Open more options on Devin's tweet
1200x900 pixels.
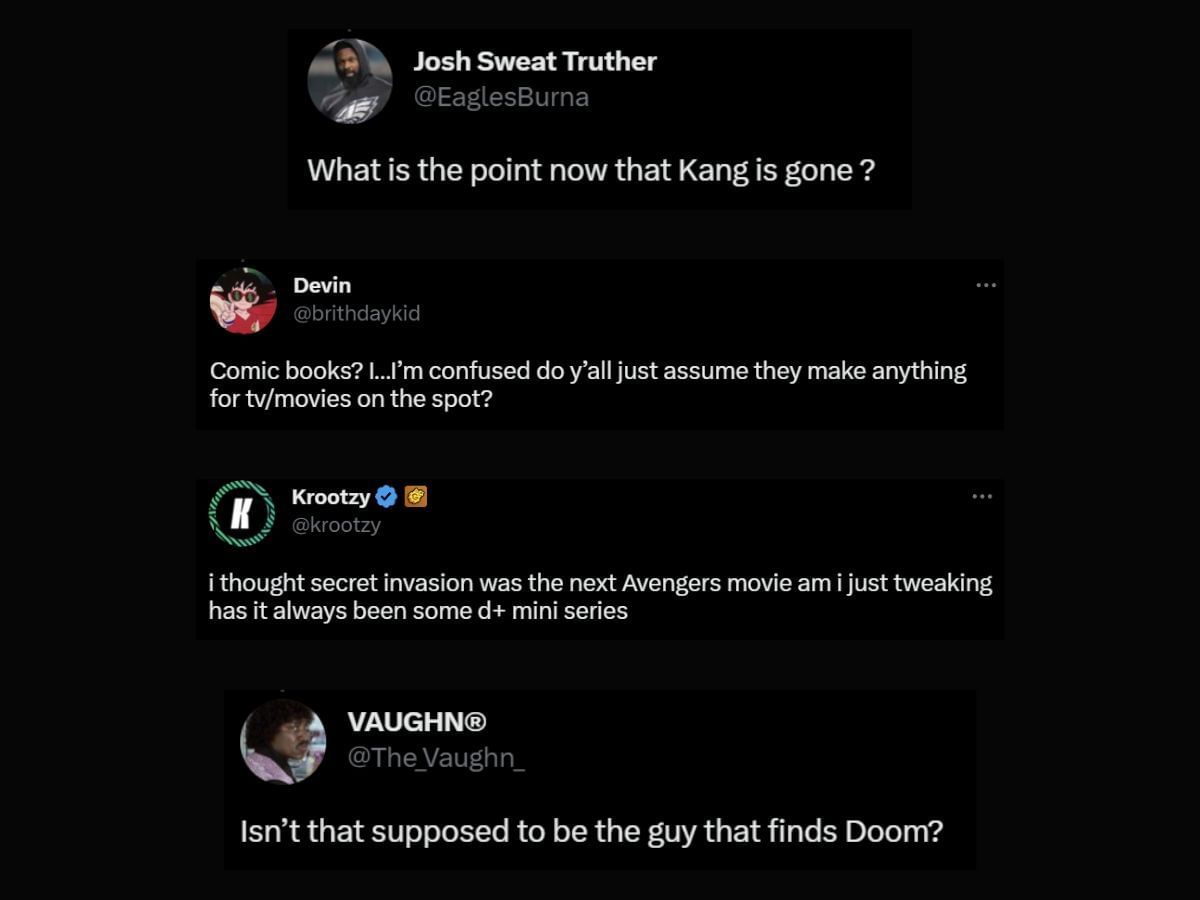click(985, 285)
